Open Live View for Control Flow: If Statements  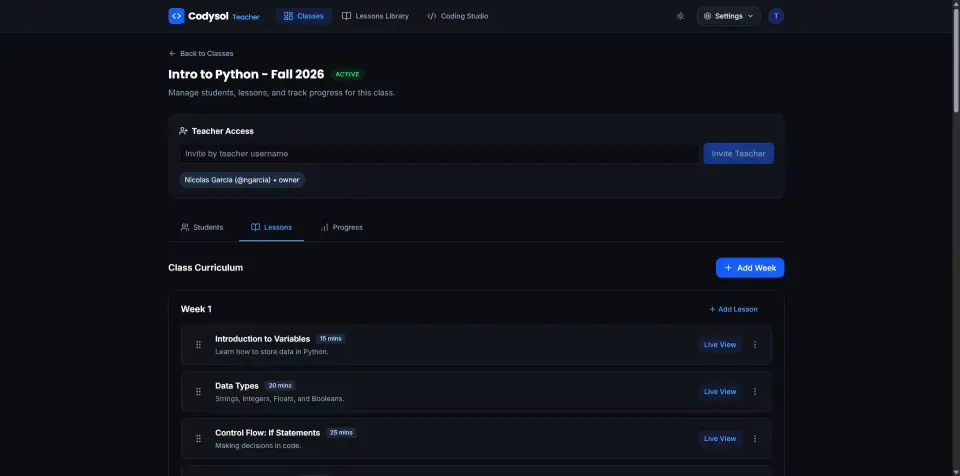tap(720, 439)
